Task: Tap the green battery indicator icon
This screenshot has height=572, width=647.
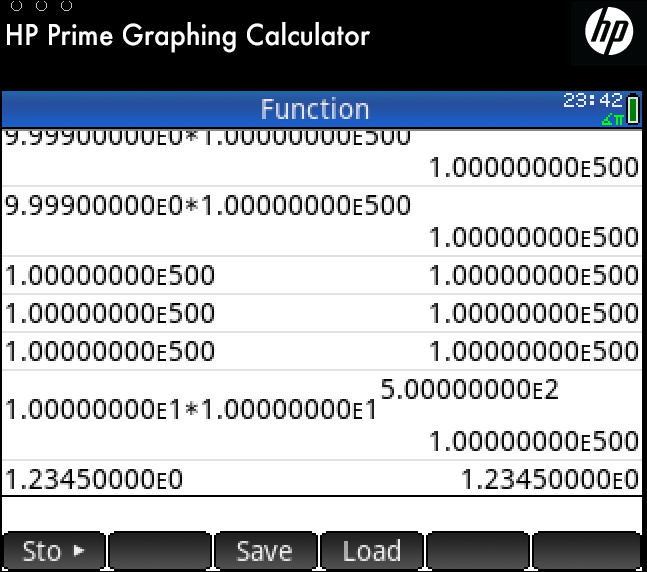Action: tap(634, 110)
